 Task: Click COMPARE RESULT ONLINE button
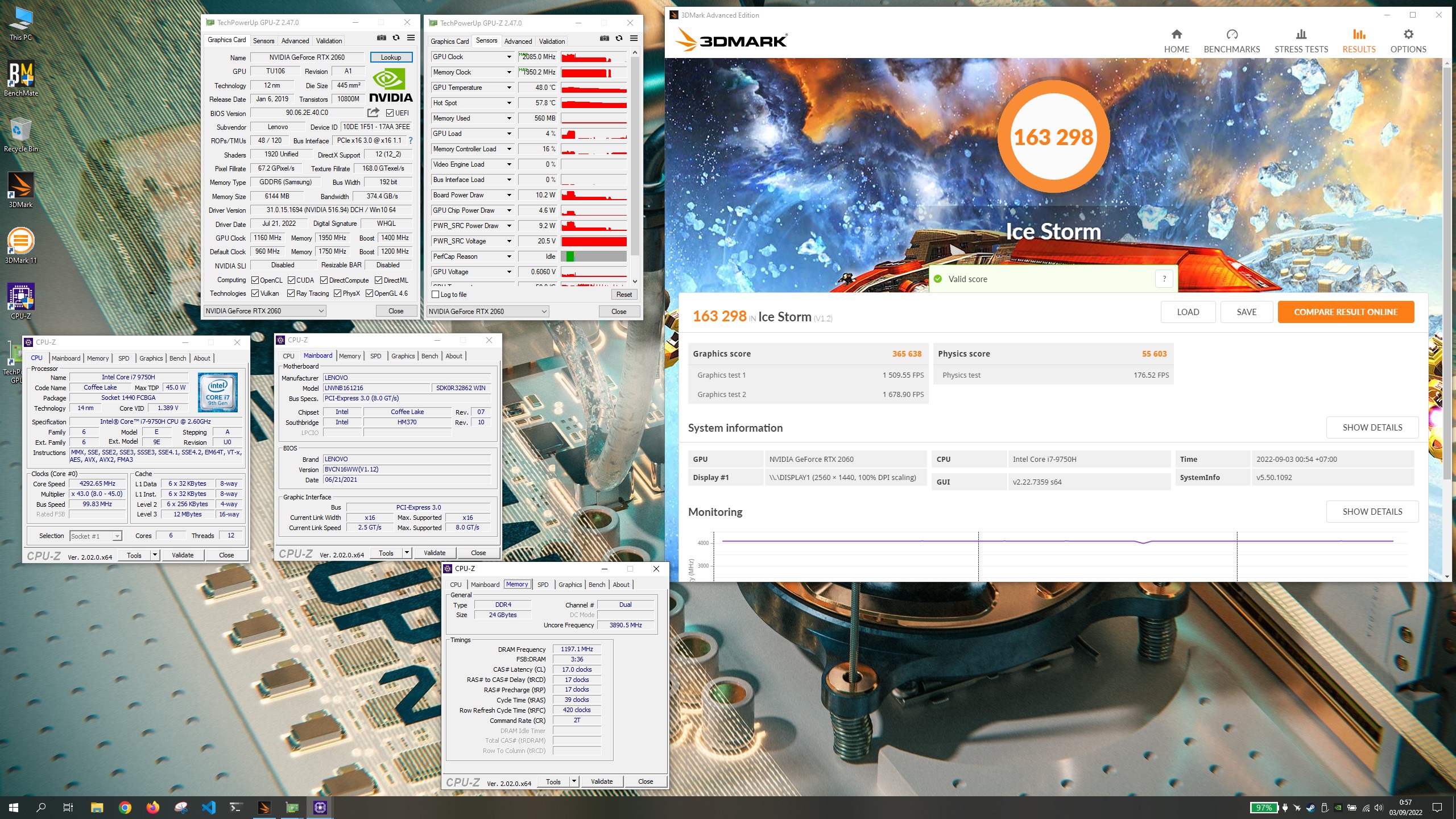coord(1346,312)
